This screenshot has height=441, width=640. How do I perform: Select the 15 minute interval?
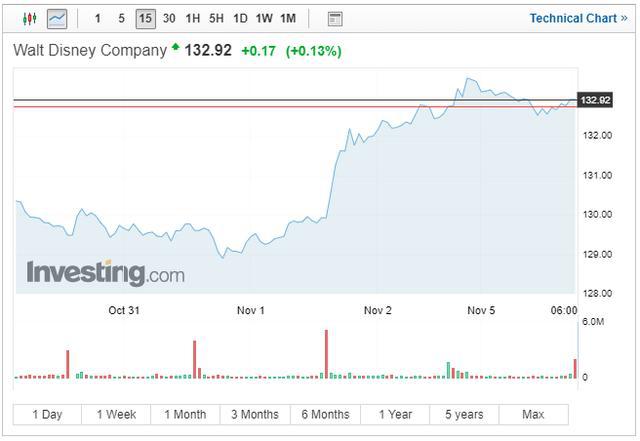click(145, 18)
